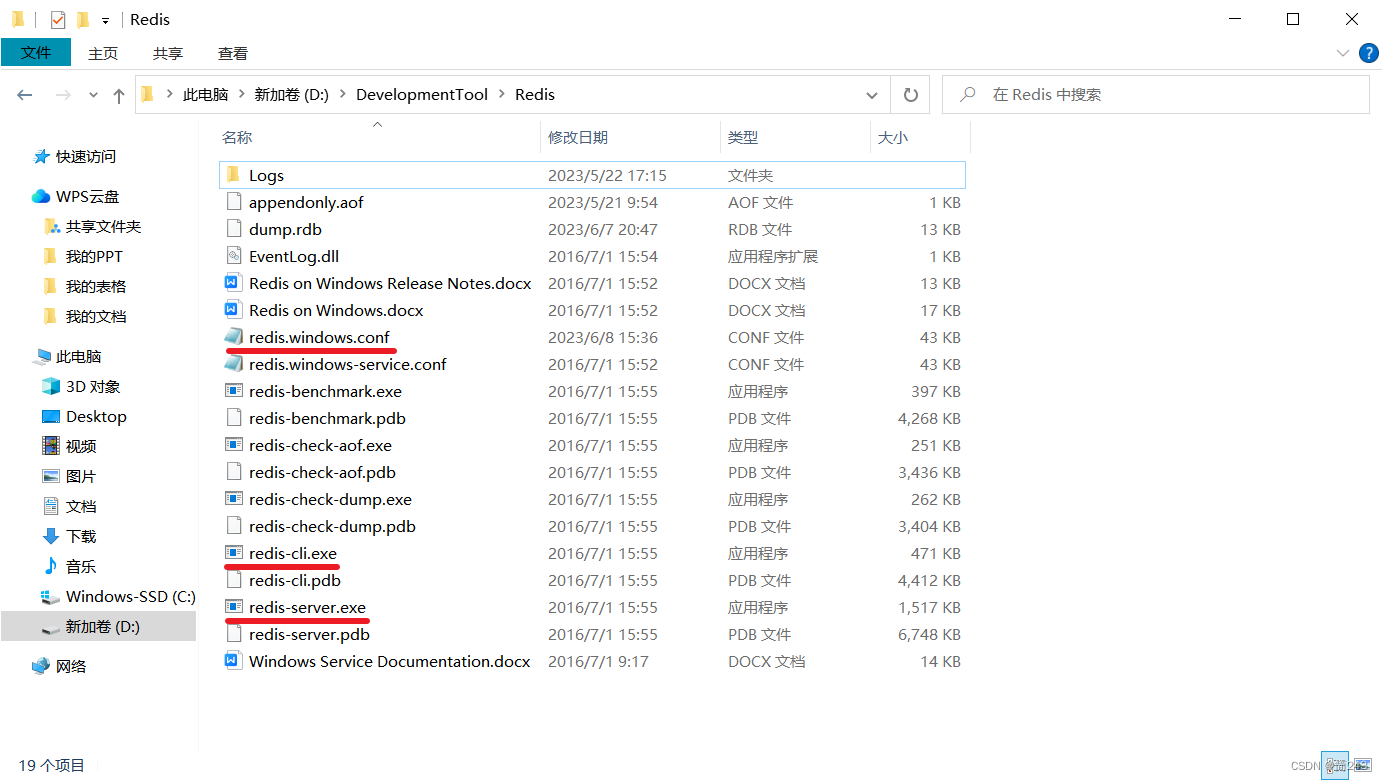Select 网络 in the navigation pane
Viewport: 1383px width, 781px height.
coord(71,667)
